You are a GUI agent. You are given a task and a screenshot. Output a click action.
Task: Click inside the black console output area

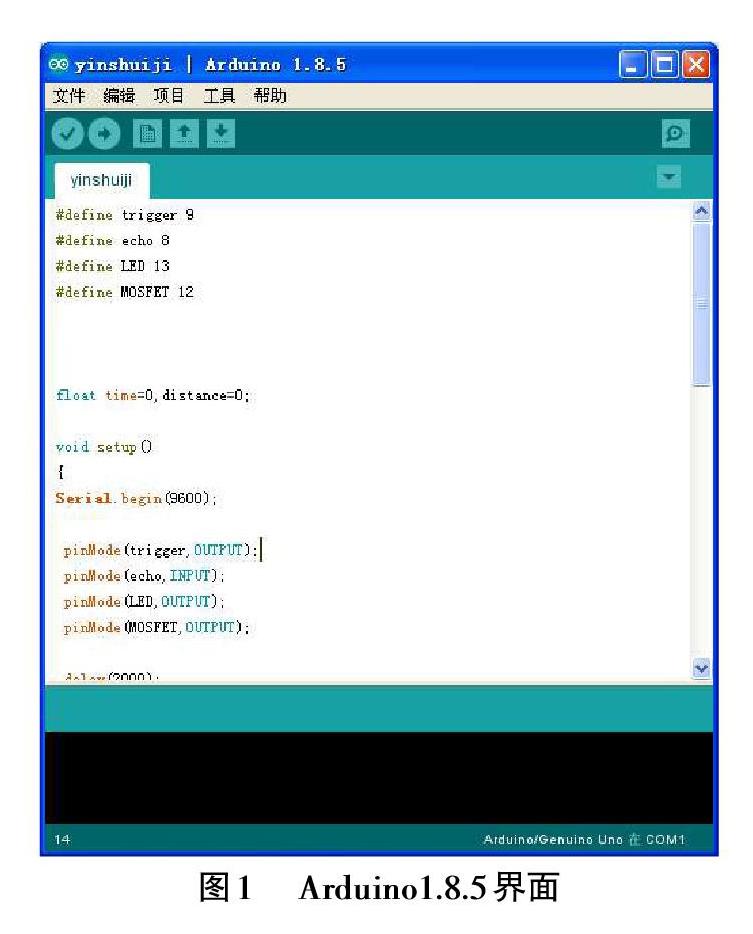tap(379, 778)
